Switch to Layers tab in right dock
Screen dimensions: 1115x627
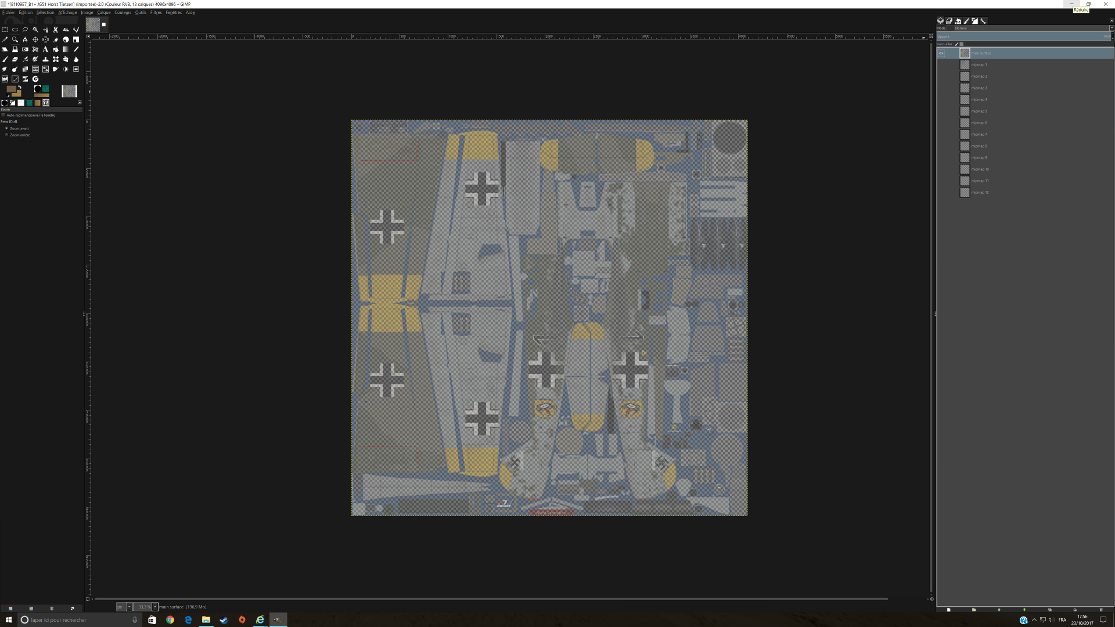[x=940, y=21]
